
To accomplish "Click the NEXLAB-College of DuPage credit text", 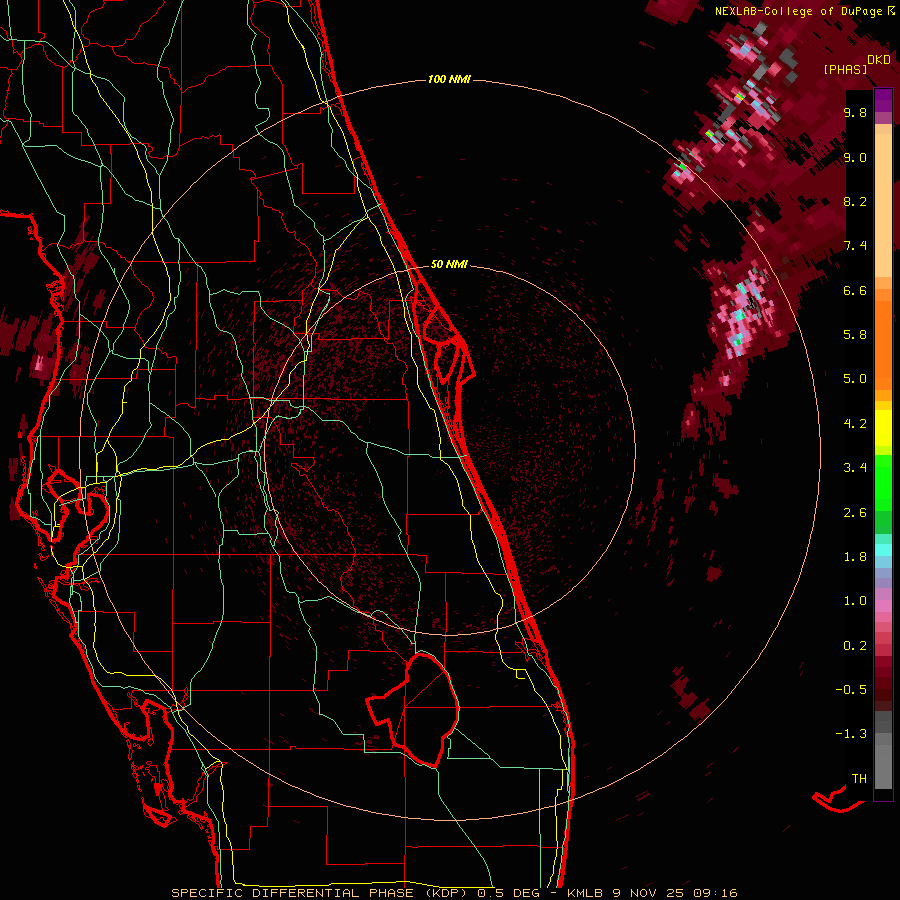I will pyautogui.click(x=798, y=11).
